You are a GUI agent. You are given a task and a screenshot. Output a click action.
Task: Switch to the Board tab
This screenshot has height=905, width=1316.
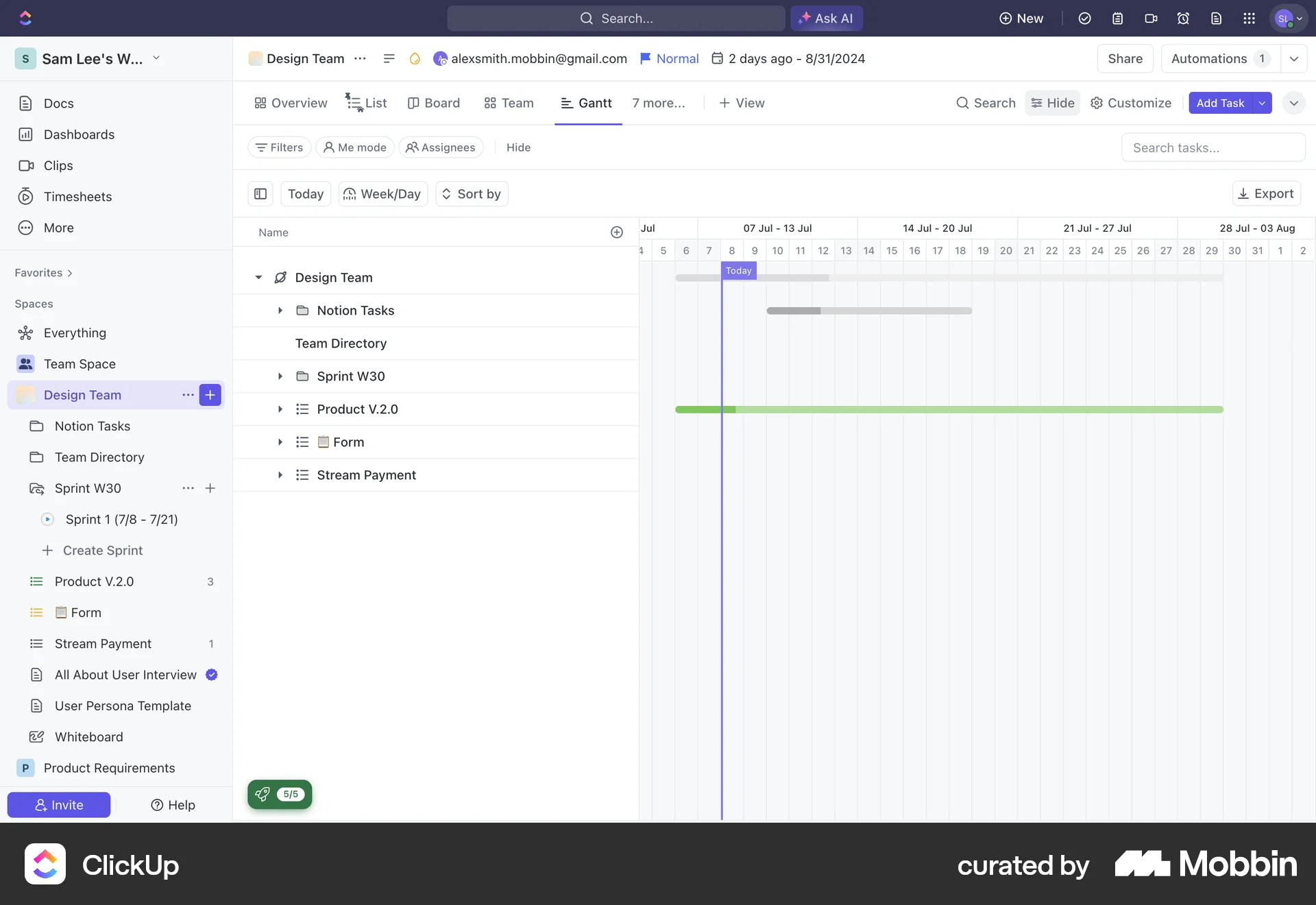pyautogui.click(x=434, y=103)
